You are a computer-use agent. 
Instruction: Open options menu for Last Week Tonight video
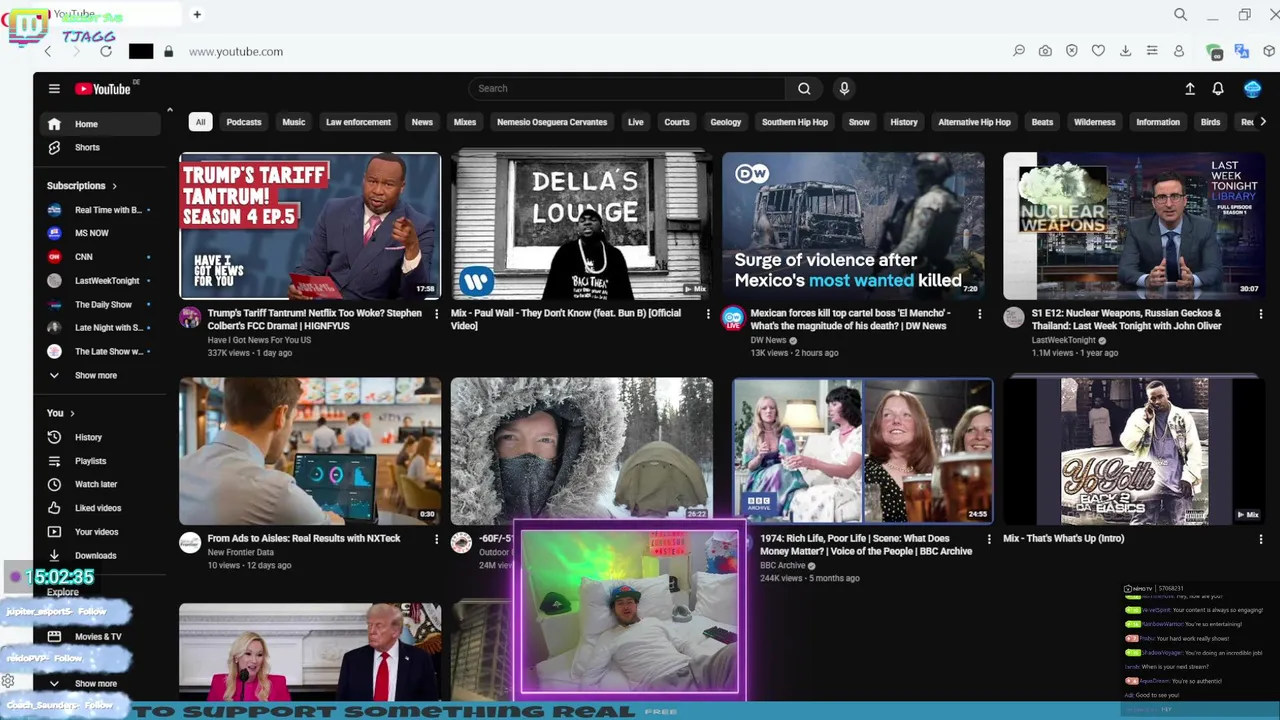(x=1260, y=314)
